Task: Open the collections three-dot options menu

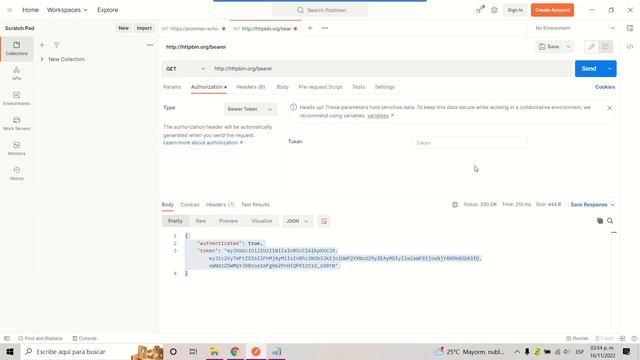Action: pos(150,45)
